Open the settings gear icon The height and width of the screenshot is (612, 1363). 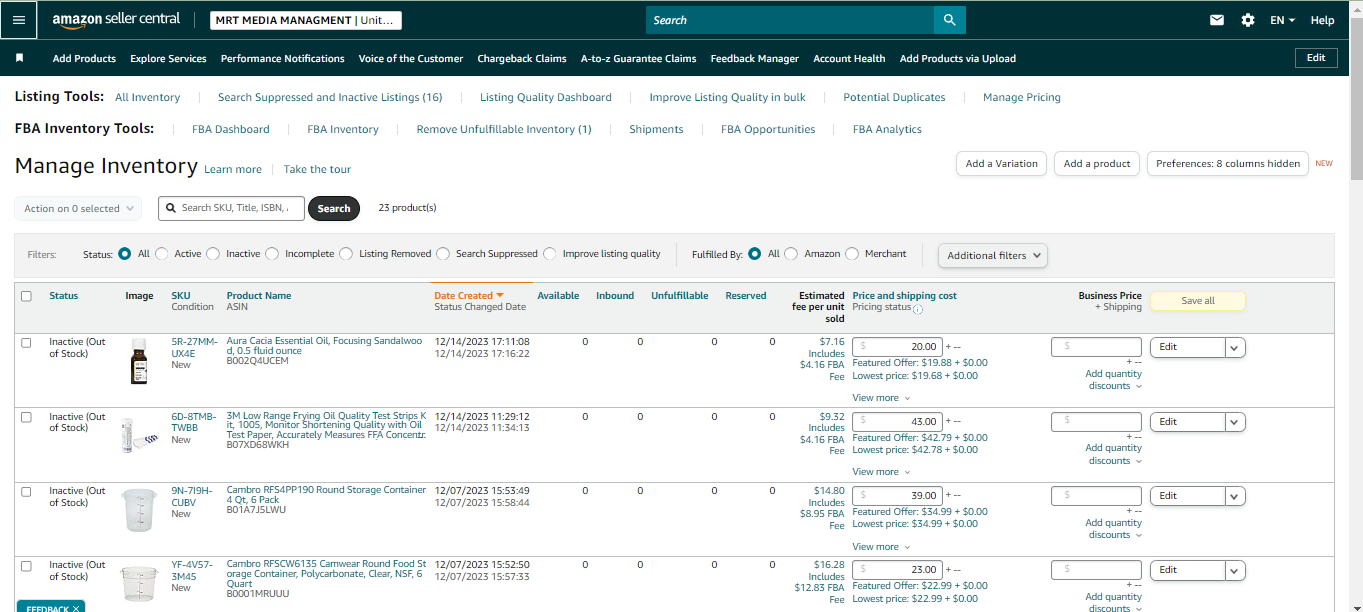click(x=1247, y=20)
